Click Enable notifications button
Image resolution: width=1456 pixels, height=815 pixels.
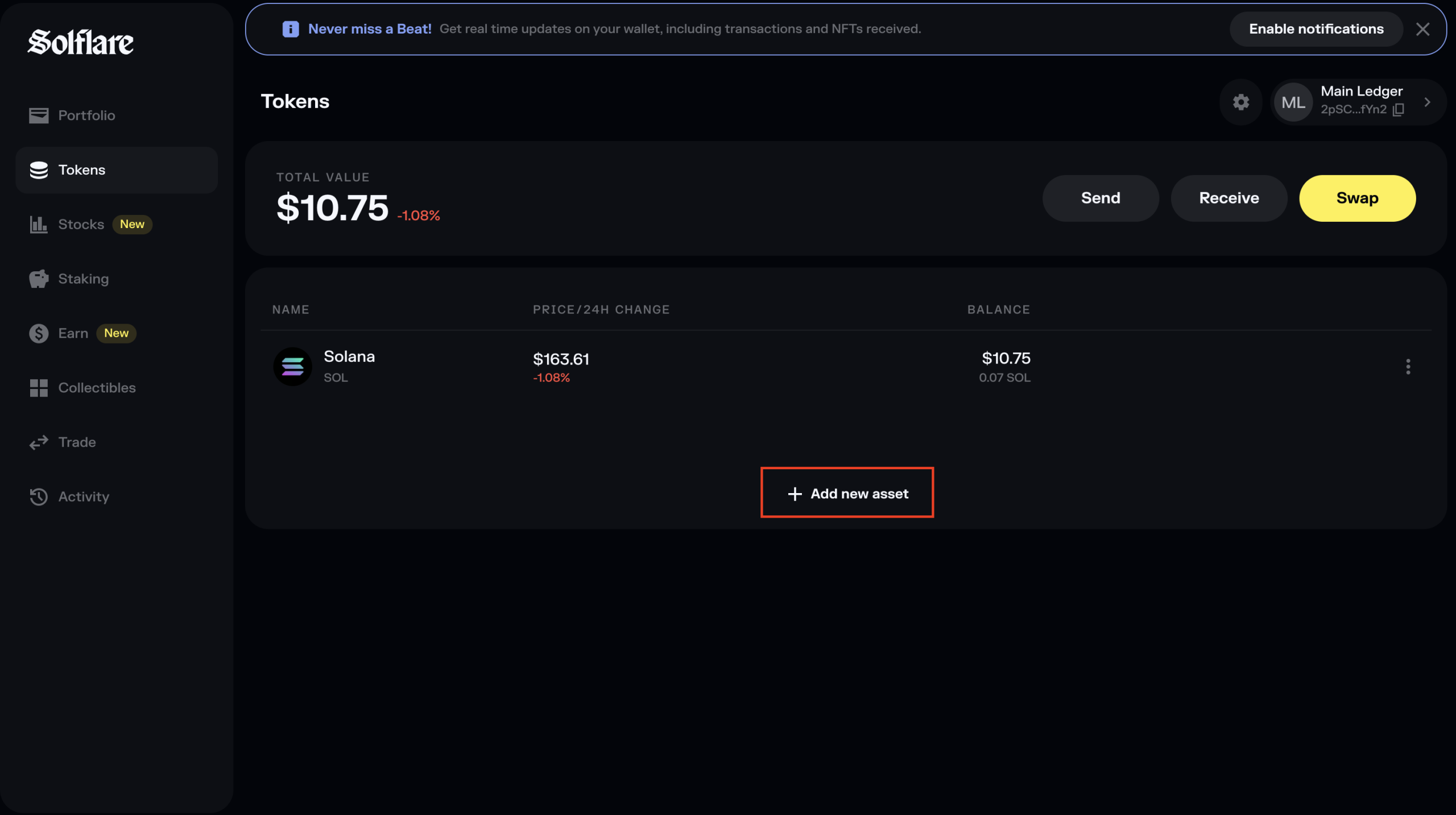tap(1316, 29)
